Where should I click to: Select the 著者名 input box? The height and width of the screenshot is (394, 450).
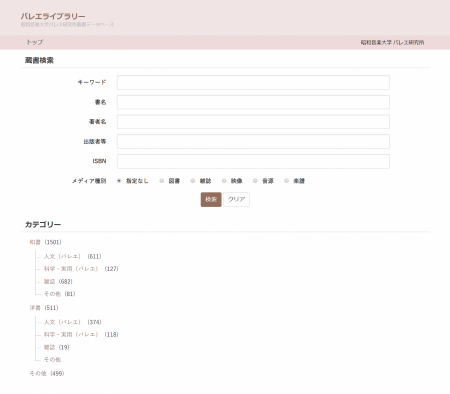tap(253, 122)
